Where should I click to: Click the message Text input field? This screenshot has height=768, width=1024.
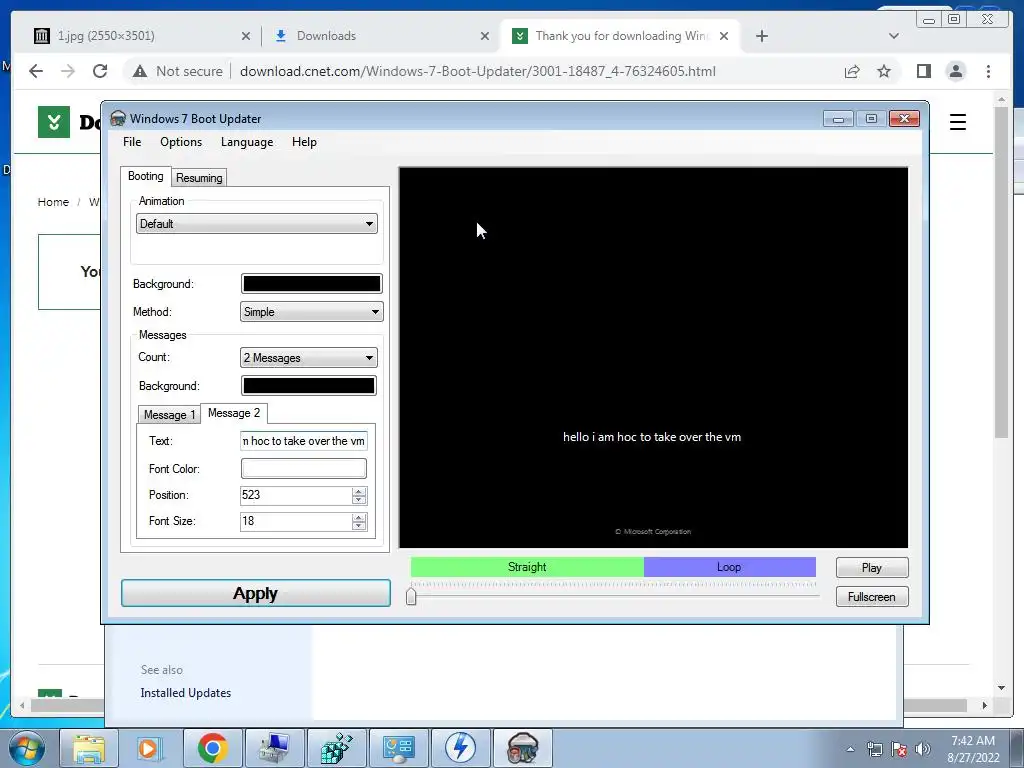click(304, 441)
